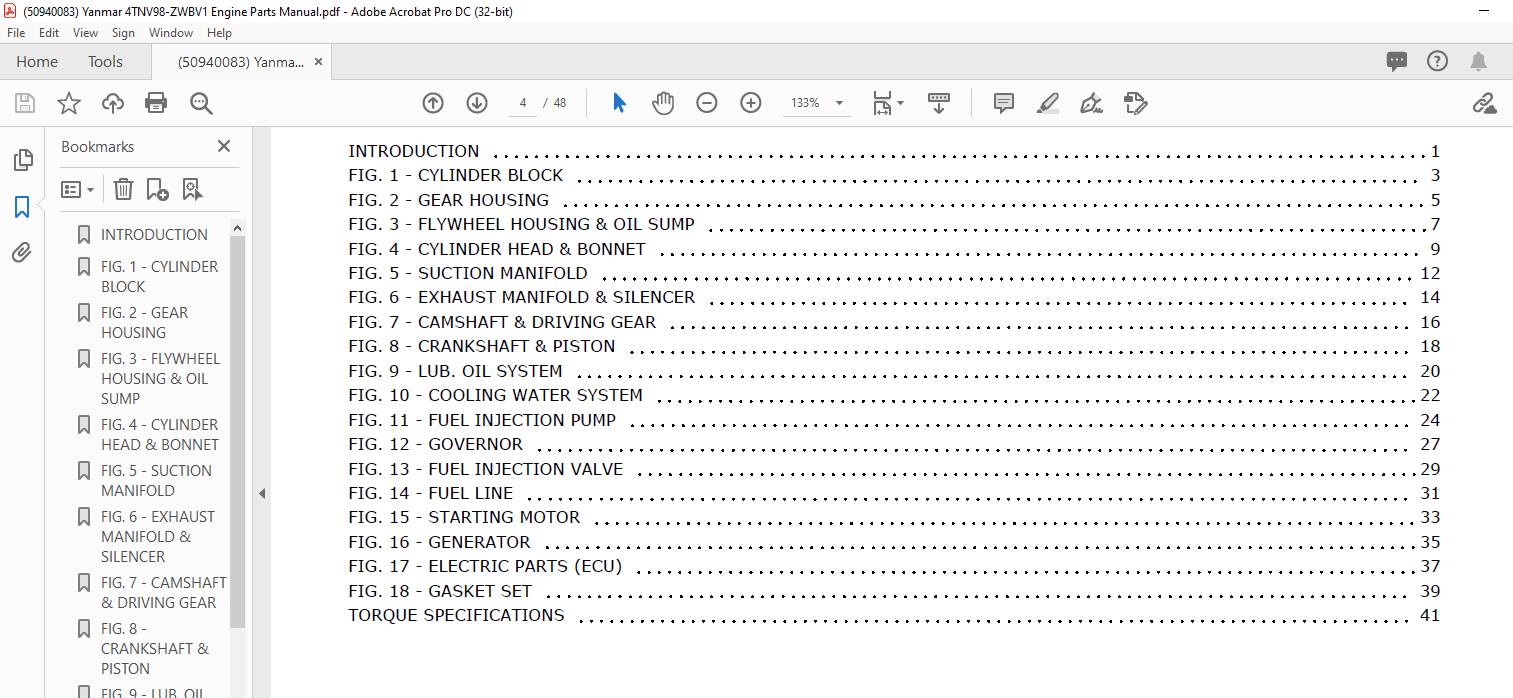Share link to file icon
The height and width of the screenshot is (698, 1513).
1484,103
